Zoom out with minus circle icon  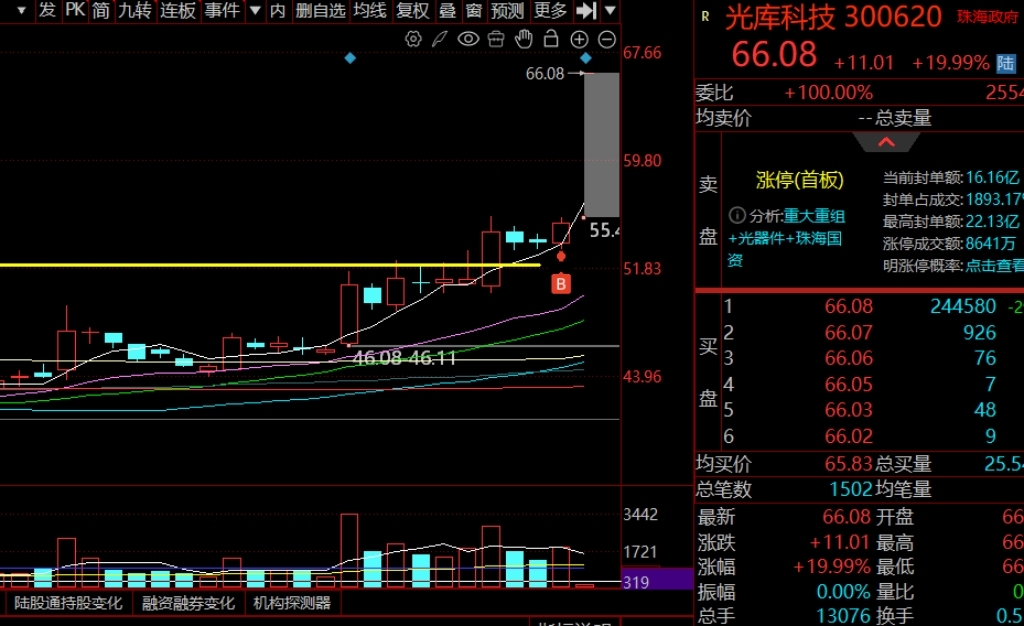tap(607, 39)
